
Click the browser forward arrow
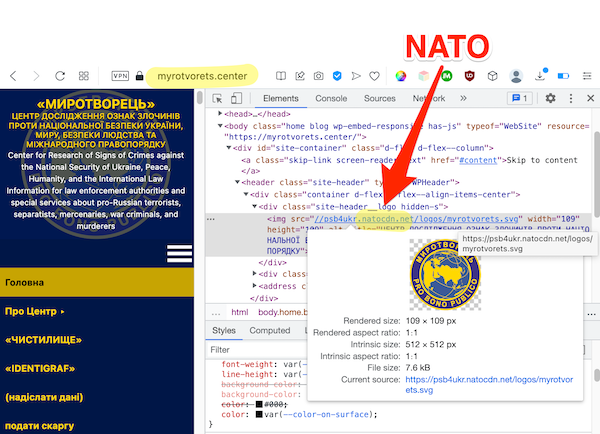(36, 76)
